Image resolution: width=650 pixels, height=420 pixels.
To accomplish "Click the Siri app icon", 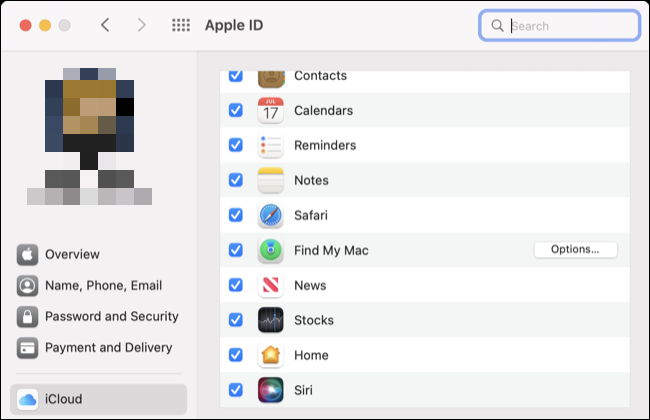I will tap(271, 390).
